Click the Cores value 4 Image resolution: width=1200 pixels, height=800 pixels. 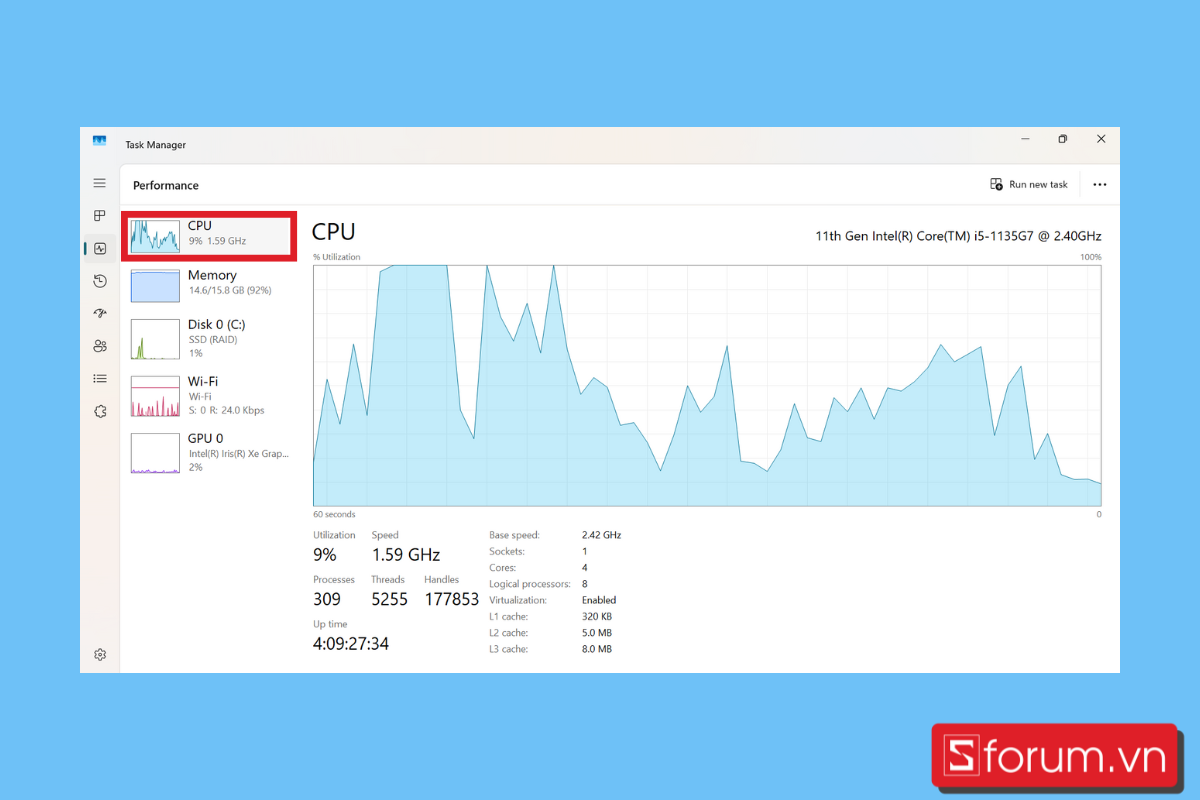(585, 568)
